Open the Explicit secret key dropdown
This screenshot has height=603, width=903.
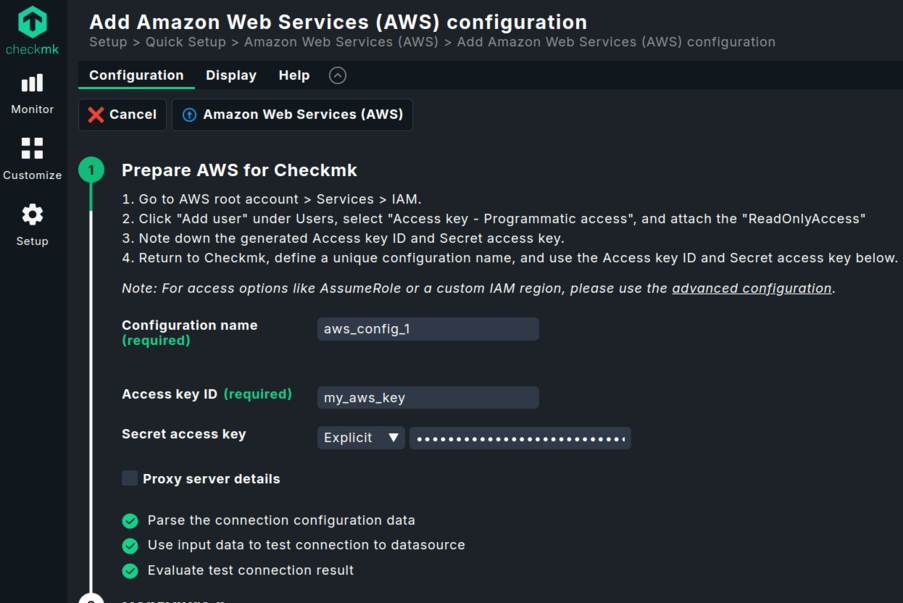[x=361, y=438]
